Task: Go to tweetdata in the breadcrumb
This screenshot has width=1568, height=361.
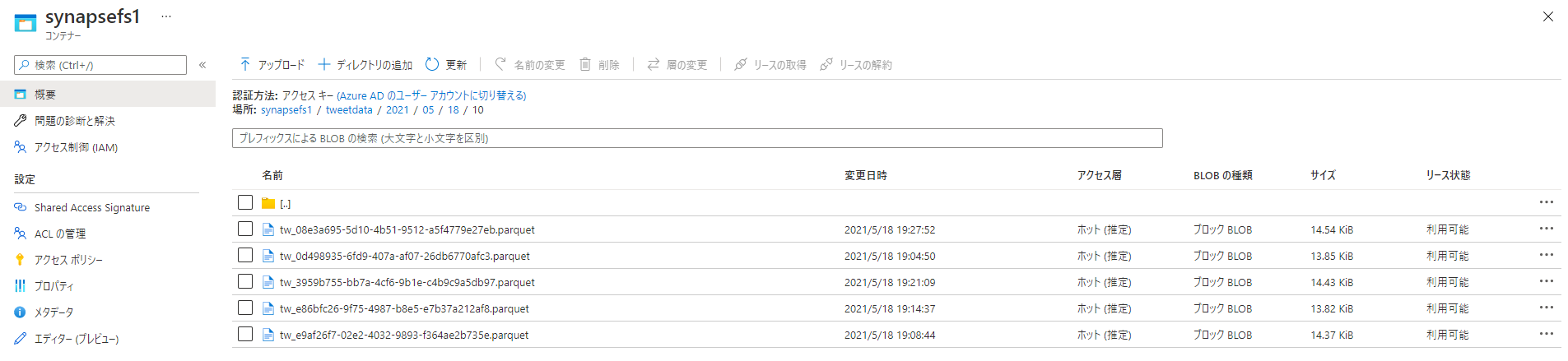Action: click(x=349, y=109)
